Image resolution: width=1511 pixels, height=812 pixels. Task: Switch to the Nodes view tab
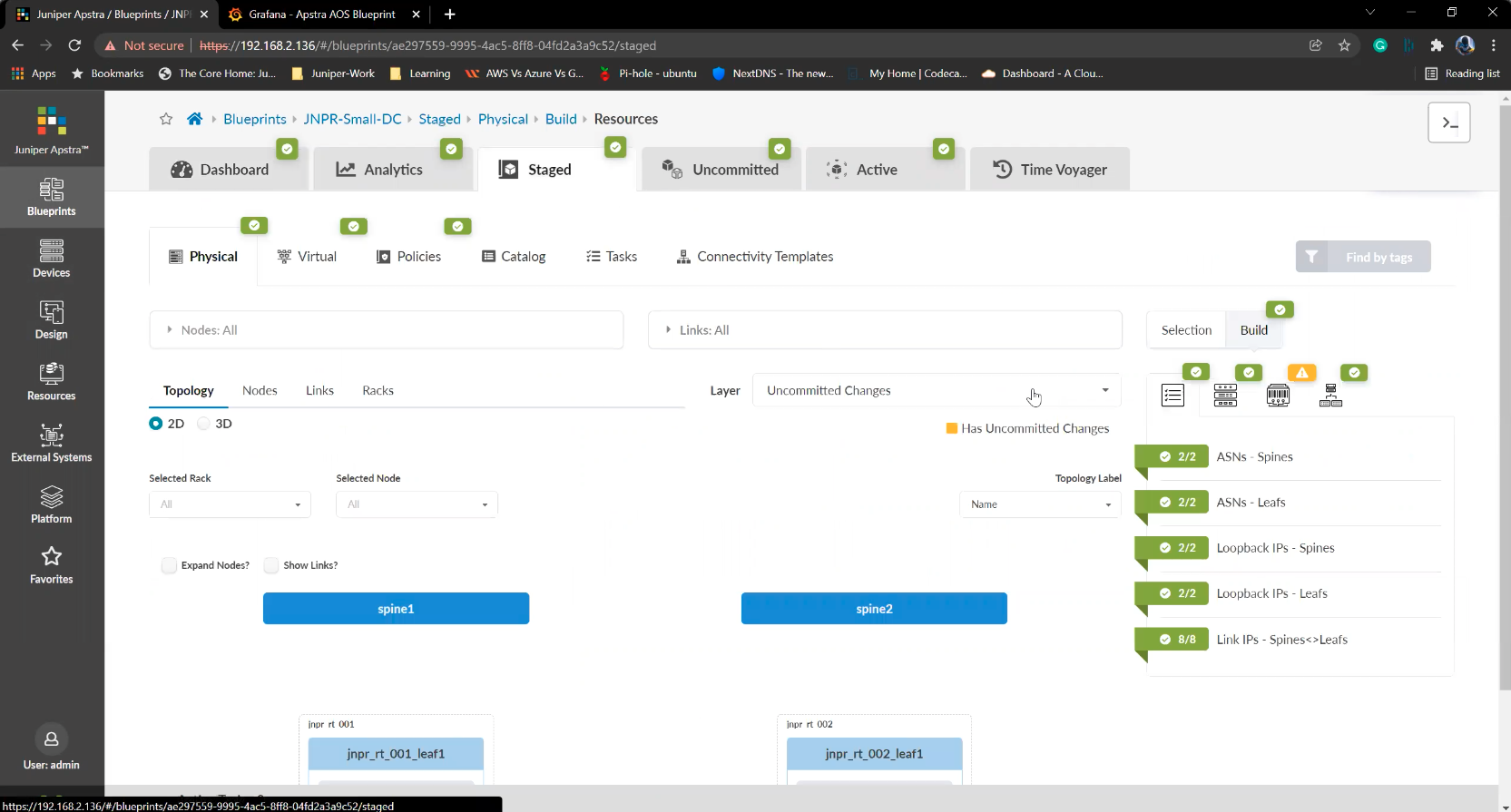coord(260,390)
